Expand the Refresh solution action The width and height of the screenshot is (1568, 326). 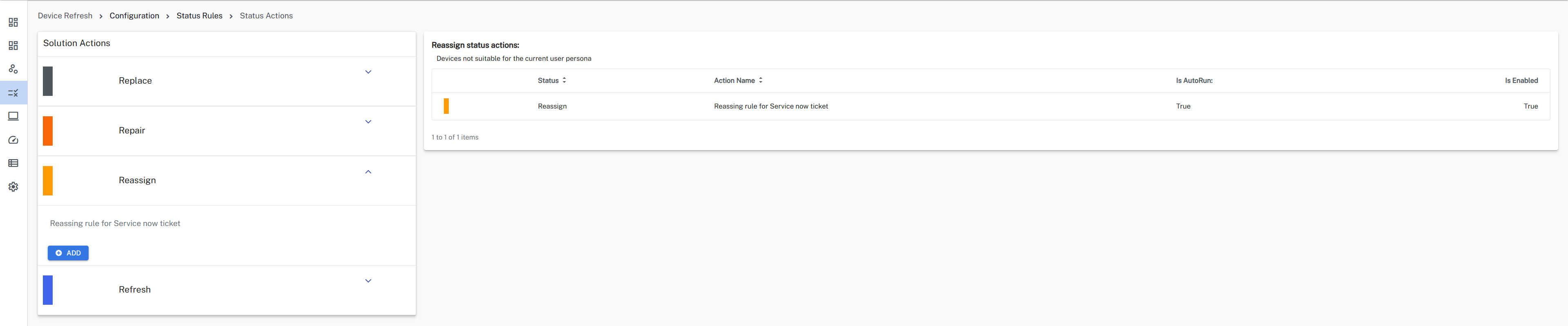pyautogui.click(x=367, y=281)
